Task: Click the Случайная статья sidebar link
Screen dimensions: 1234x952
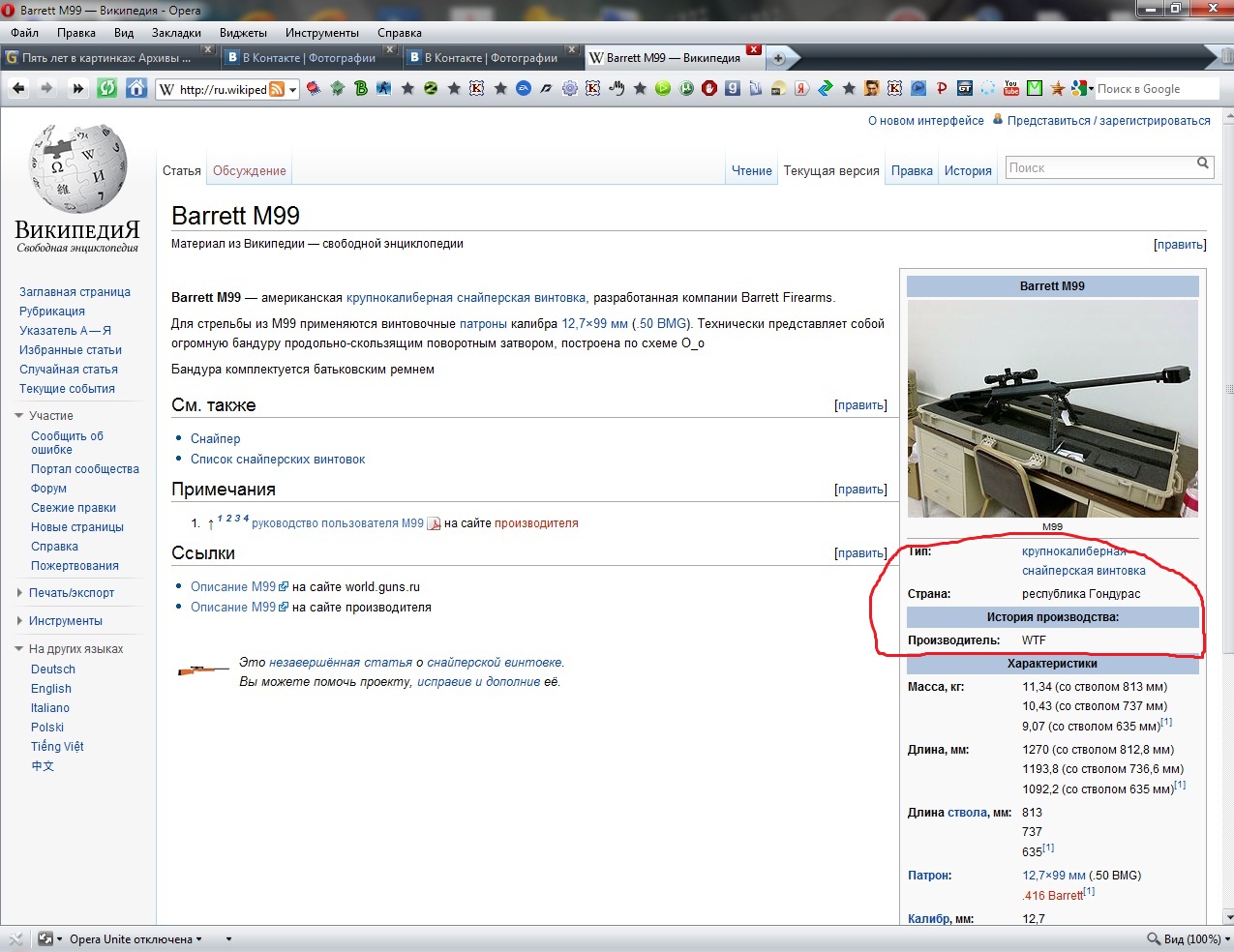Action: (x=69, y=370)
